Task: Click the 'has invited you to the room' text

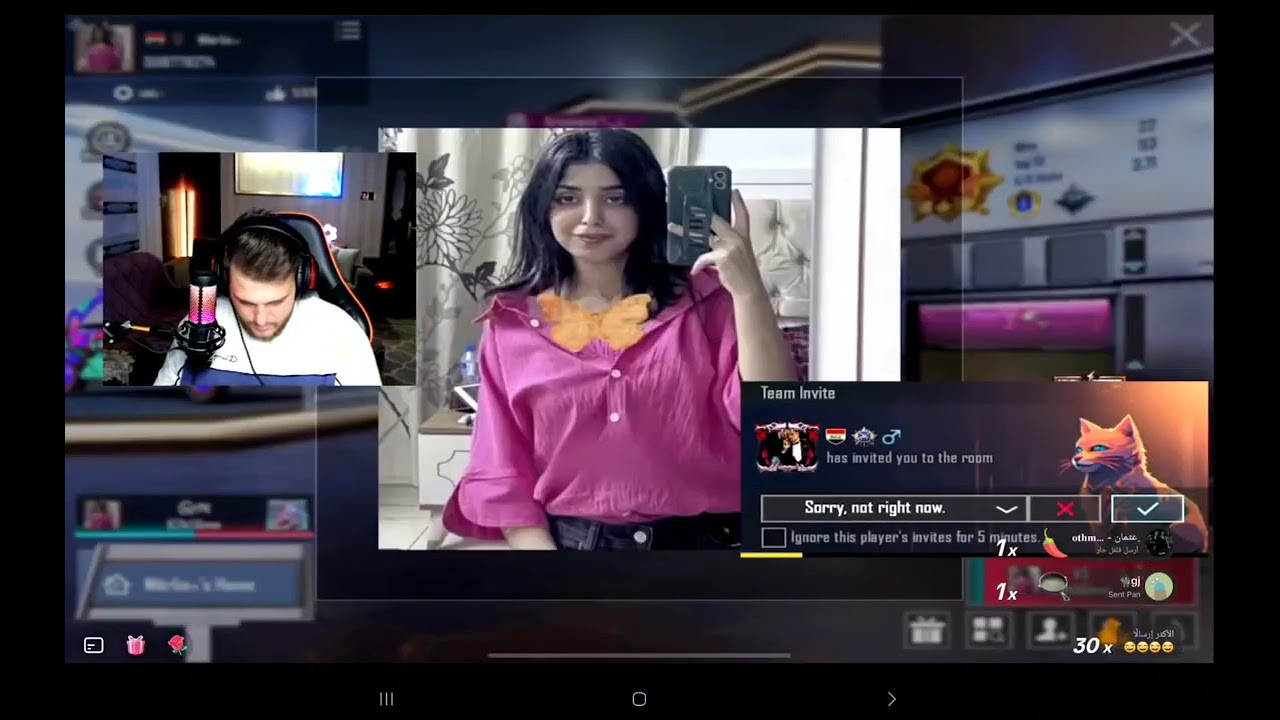Action: (909, 458)
